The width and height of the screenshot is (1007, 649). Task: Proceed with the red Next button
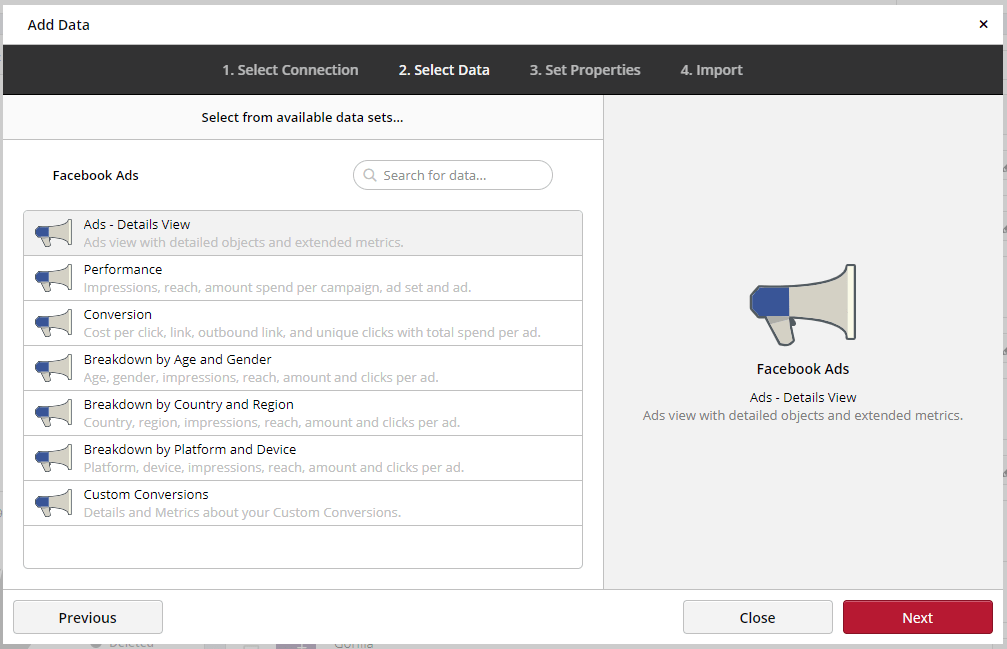tap(918, 618)
